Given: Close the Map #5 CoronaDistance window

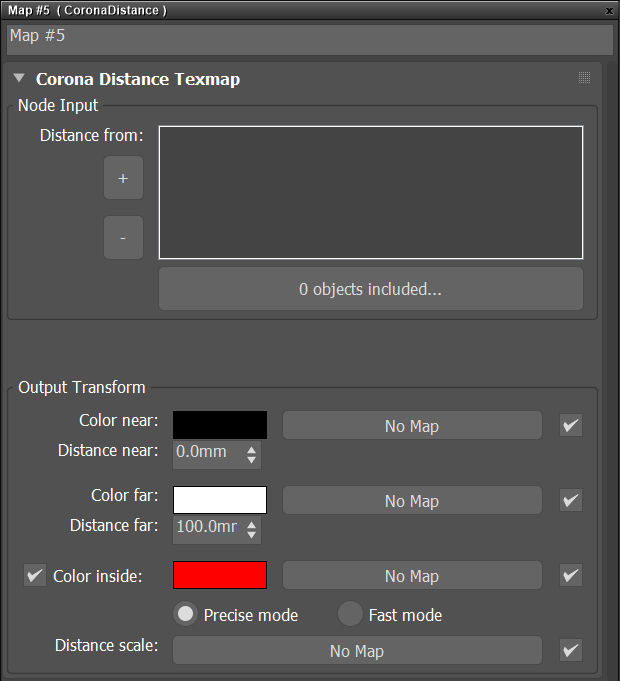Looking at the screenshot, I should pyautogui.click(x=610, y=11).
